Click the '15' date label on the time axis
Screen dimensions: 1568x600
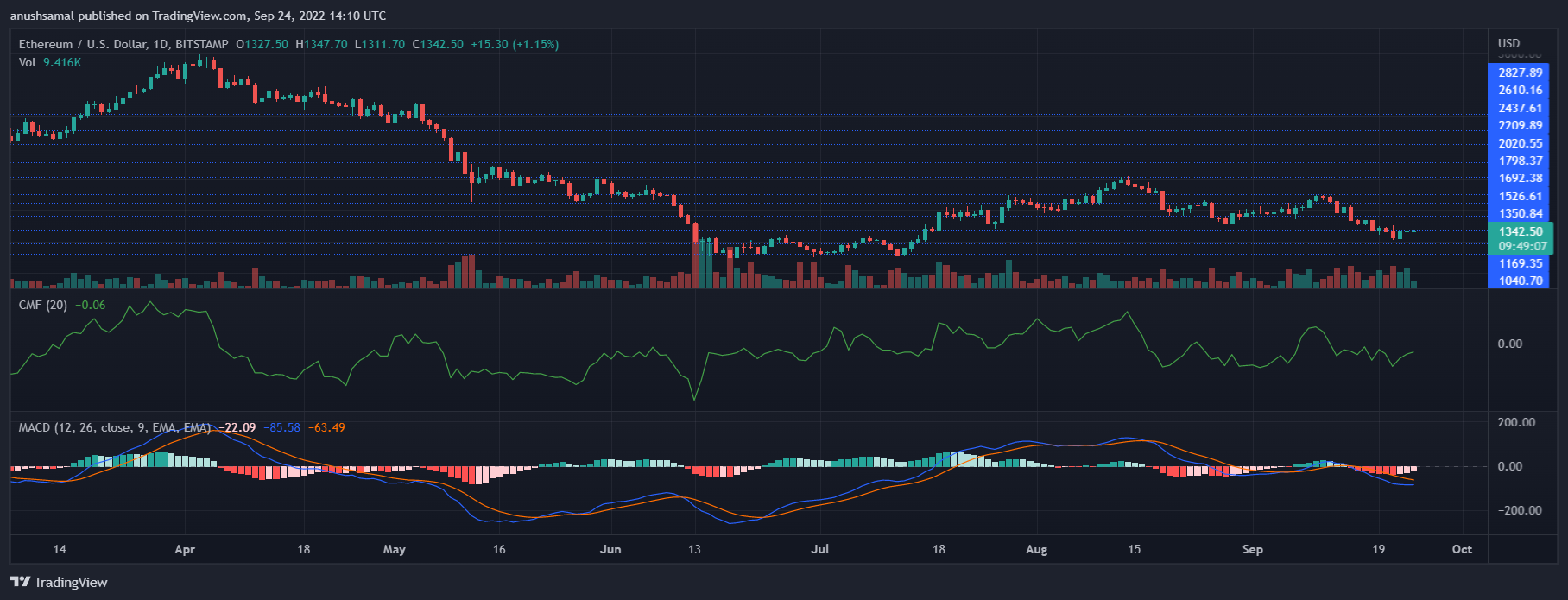(1134, 549)
